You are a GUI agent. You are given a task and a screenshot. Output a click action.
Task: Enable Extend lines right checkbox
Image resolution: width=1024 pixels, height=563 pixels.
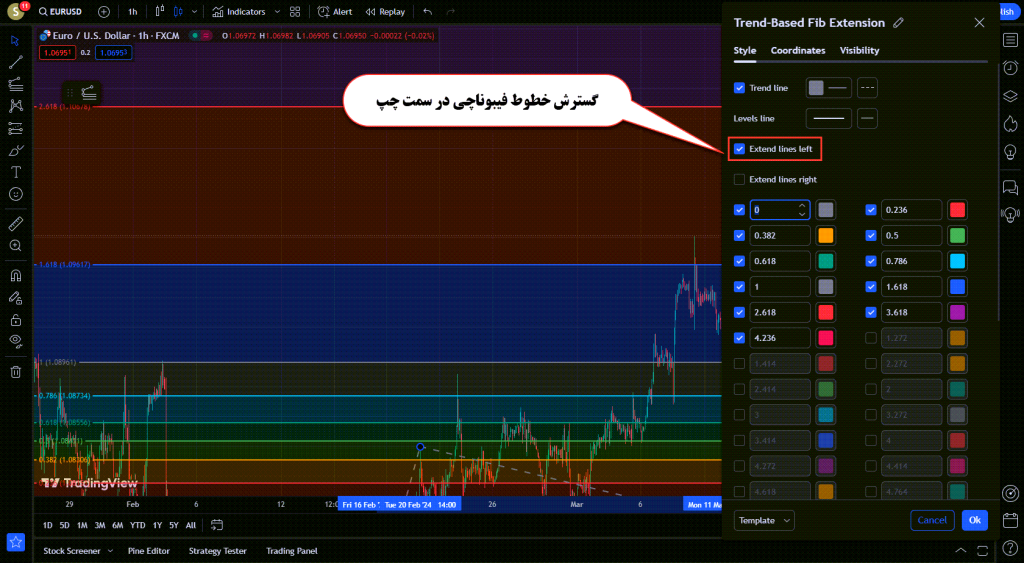click(739, 180)
